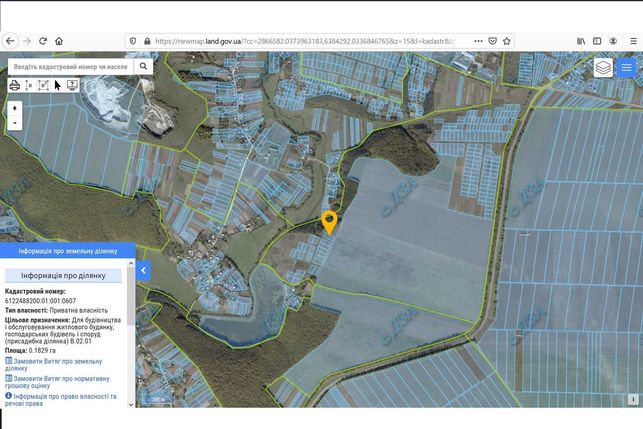The width and height of the screenshot is (643, 429).
Task: Zoom out with the minus button
Action: pos(15,123)
